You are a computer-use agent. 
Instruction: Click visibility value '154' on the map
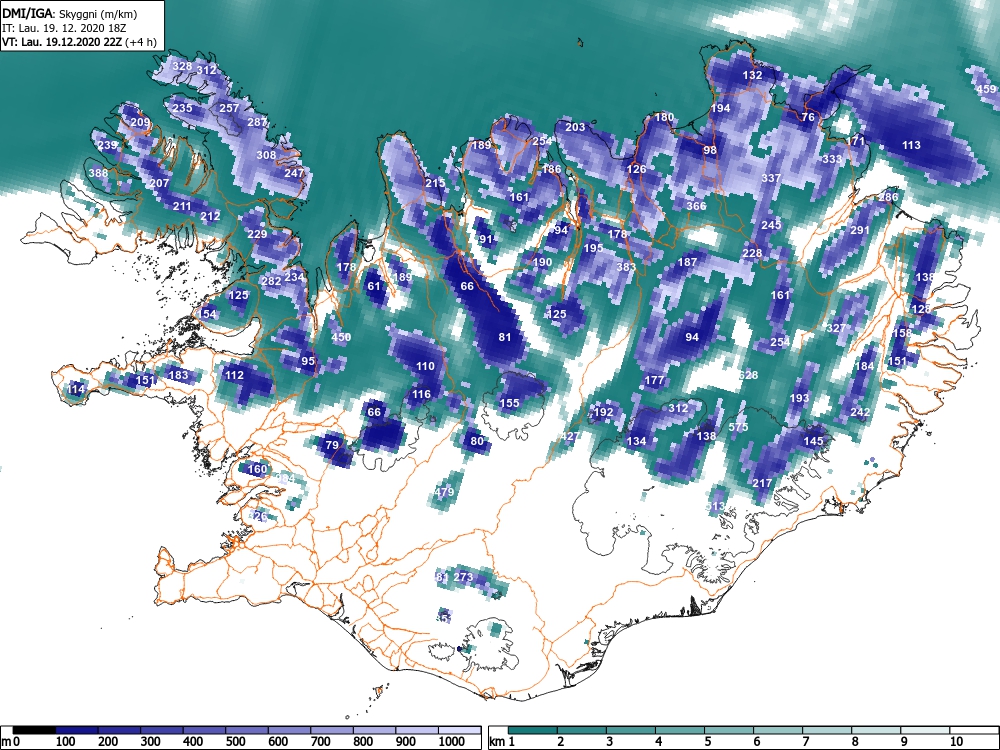[208, 314]
